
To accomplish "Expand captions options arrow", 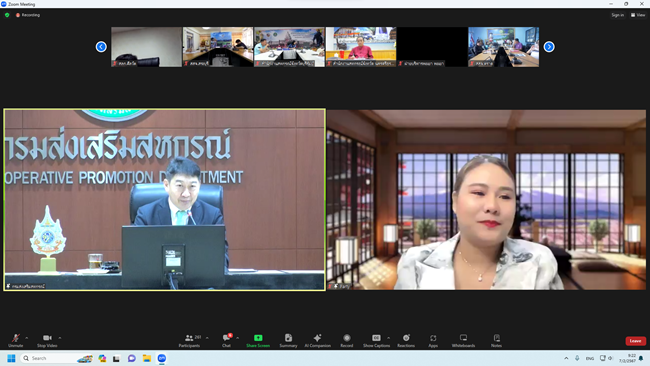I will (388, 338).
